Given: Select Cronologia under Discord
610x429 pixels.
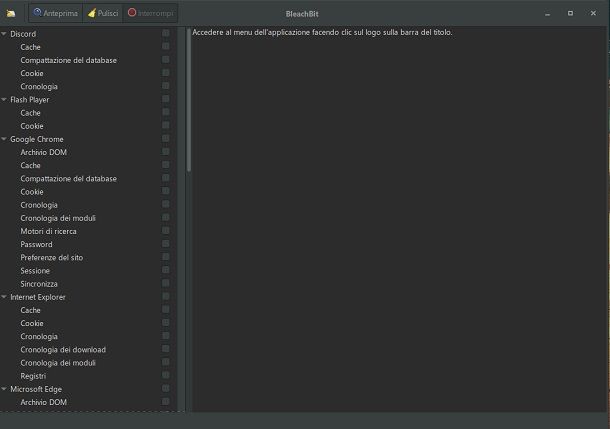Looking at the screenshot, I should 39,87.
